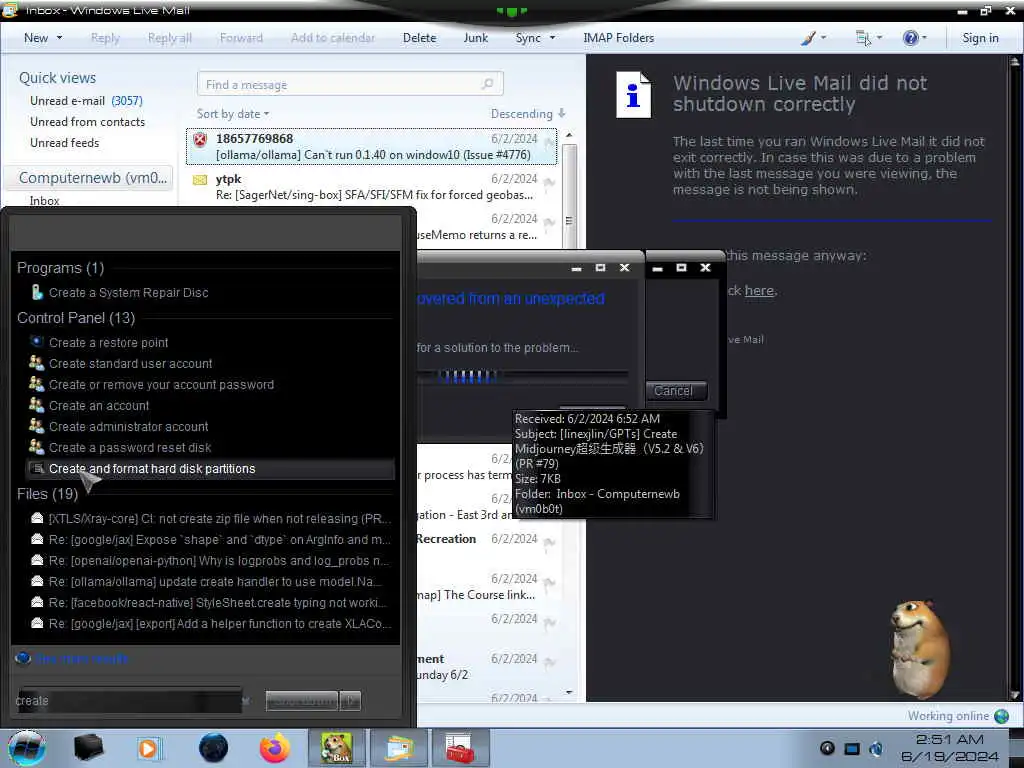
Task: Open the facebook/react-native StyleSheet.create result
Action: click(210, 602)
